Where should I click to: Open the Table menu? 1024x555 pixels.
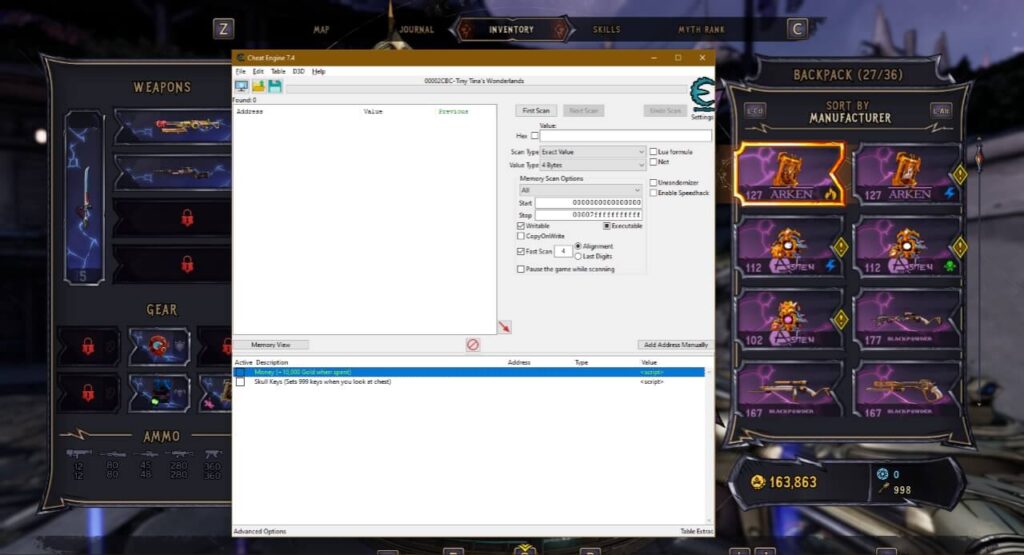click(278, 71)
